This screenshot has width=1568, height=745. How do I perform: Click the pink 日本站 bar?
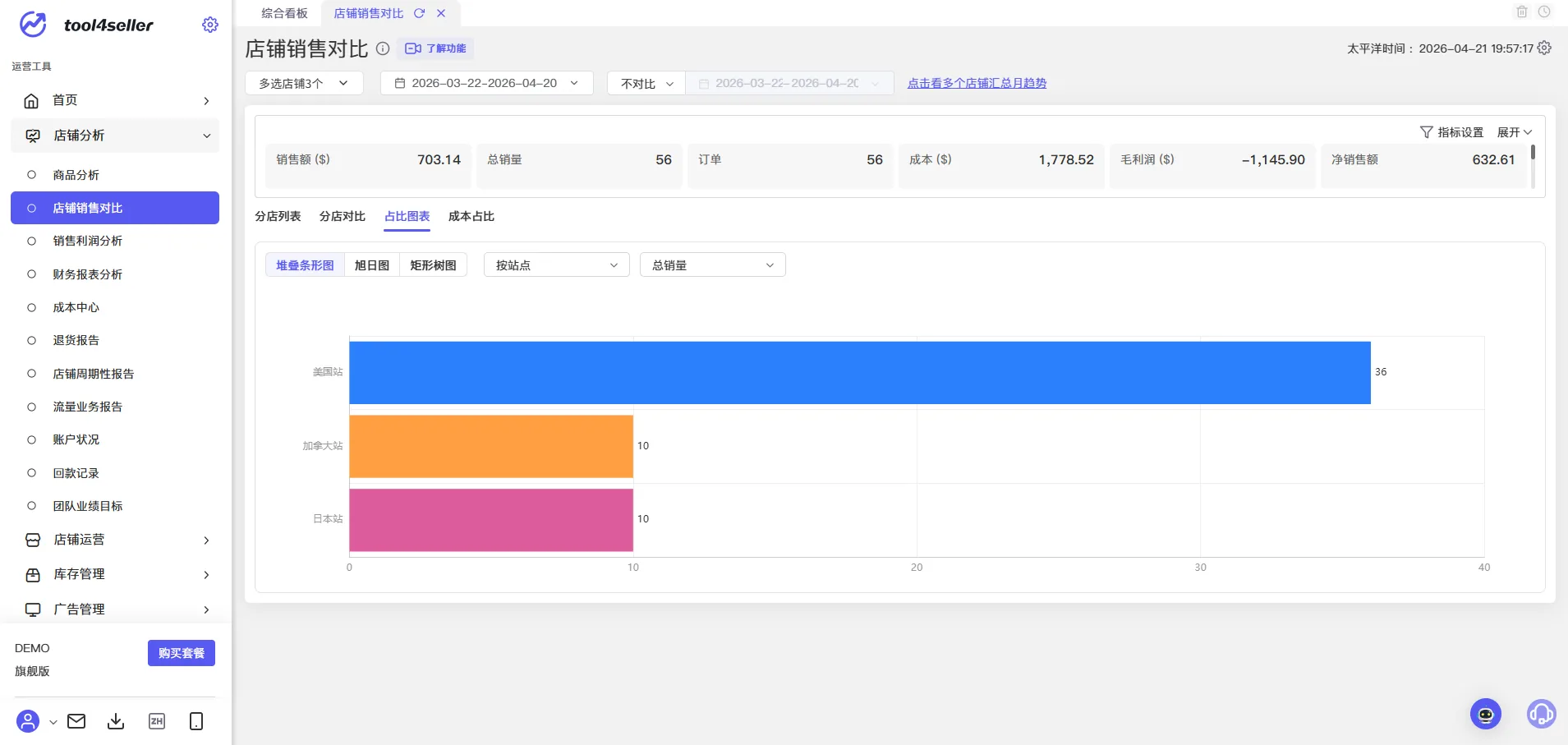pos(491,520)
